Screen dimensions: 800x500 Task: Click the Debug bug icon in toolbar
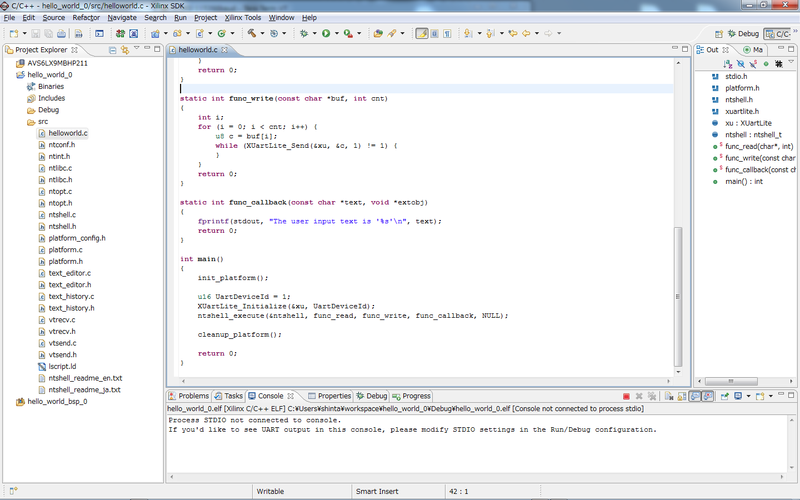[x=304, y=33]
